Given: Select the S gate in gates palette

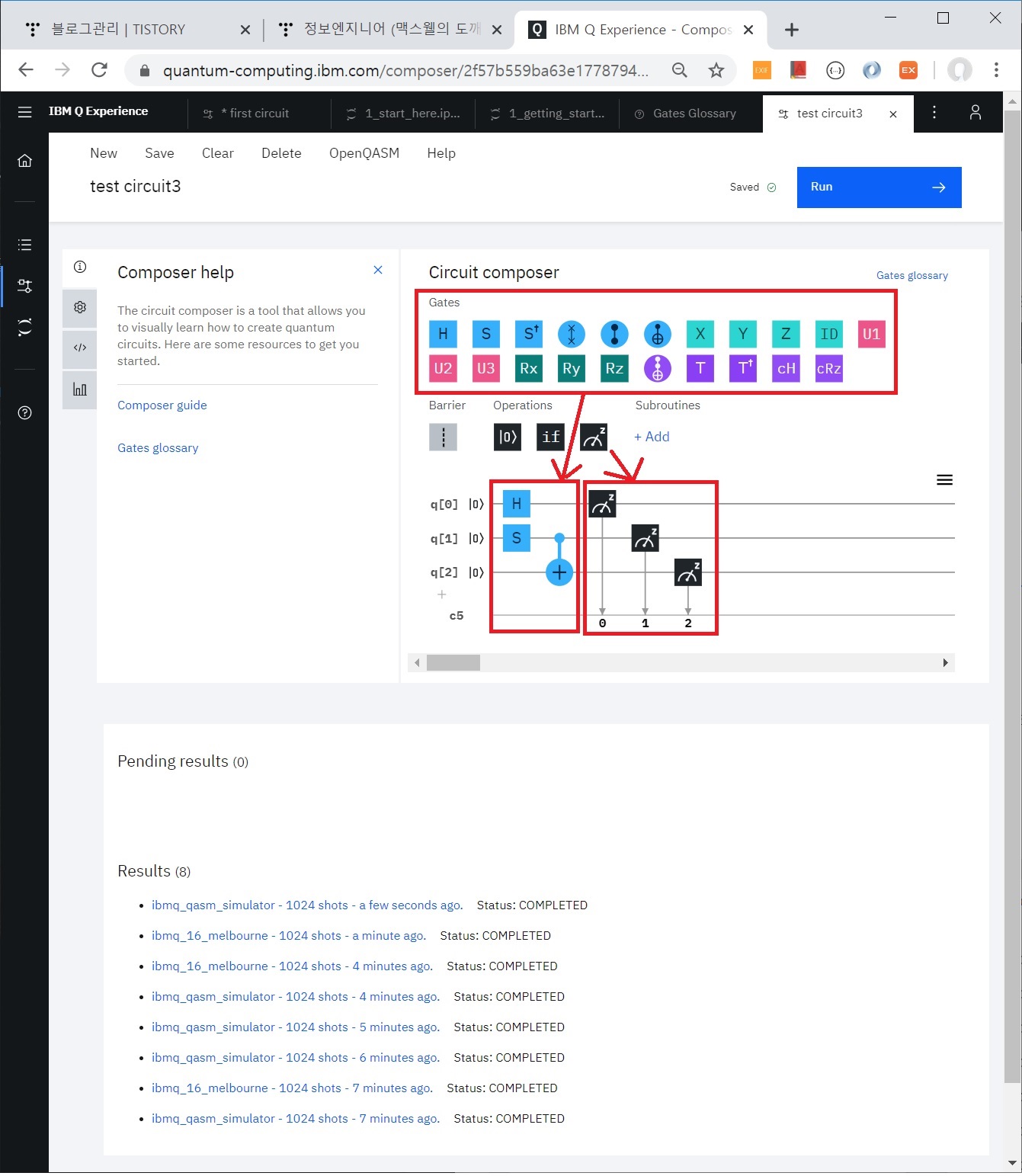Looking at the screenshot, I should (x=485, y=334).
